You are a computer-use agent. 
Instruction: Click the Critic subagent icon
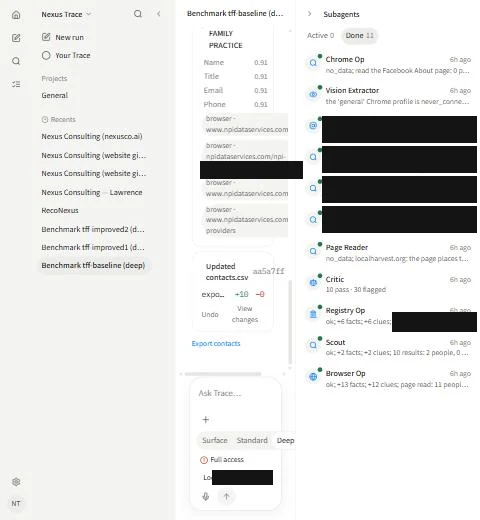click(x=313, y=283)
